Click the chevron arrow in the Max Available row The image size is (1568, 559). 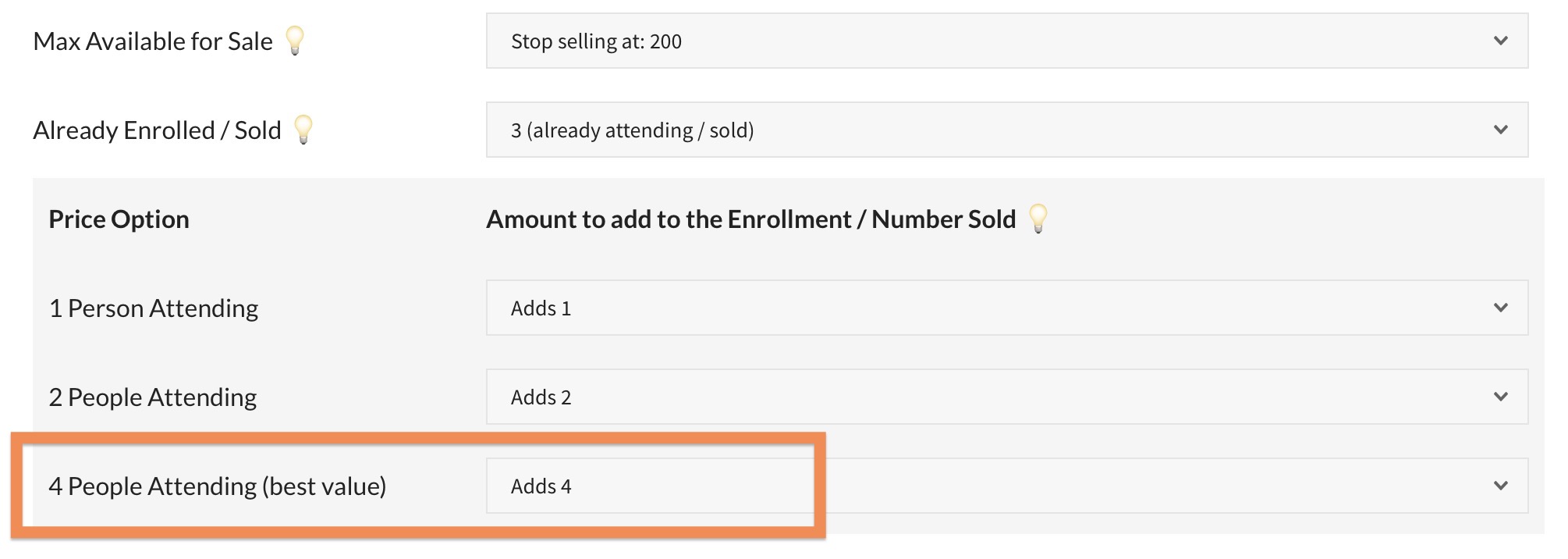(x=1500, y=41)
